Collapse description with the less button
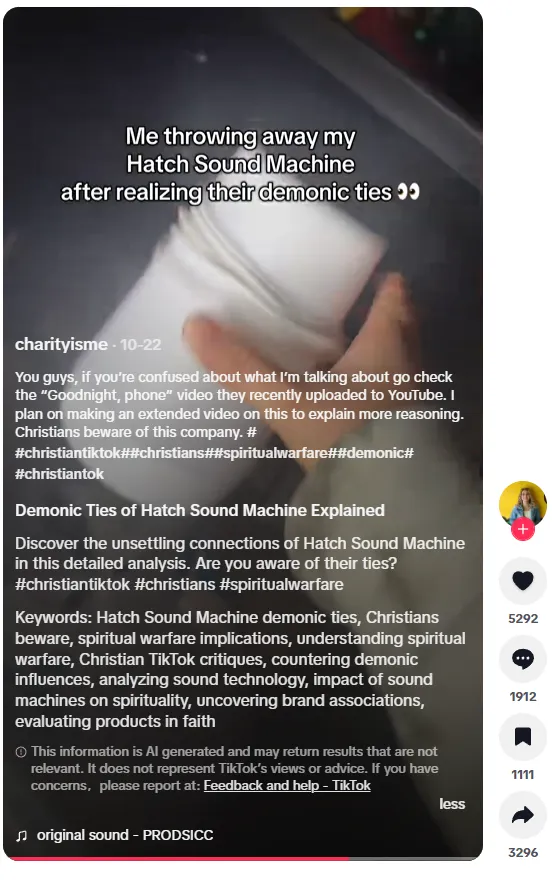Screen dimensions: 557x882 pos(452,804)
